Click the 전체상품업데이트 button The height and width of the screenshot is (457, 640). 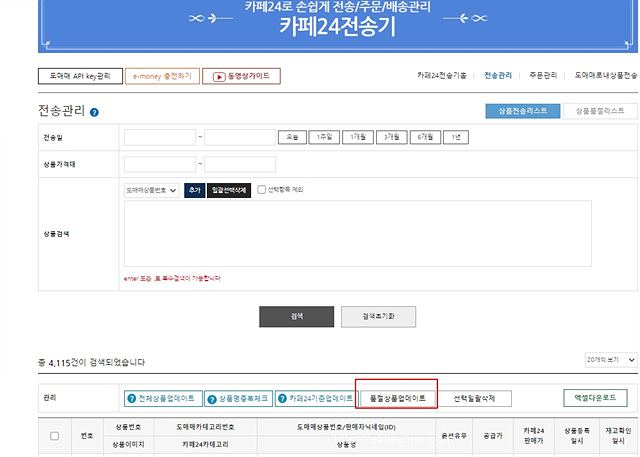coord(163,398)
